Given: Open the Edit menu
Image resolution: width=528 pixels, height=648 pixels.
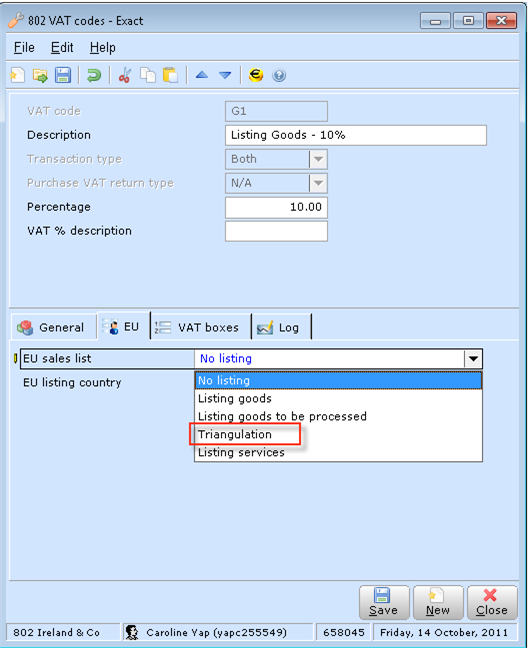Looking at the screenshot, I should 62,48.
